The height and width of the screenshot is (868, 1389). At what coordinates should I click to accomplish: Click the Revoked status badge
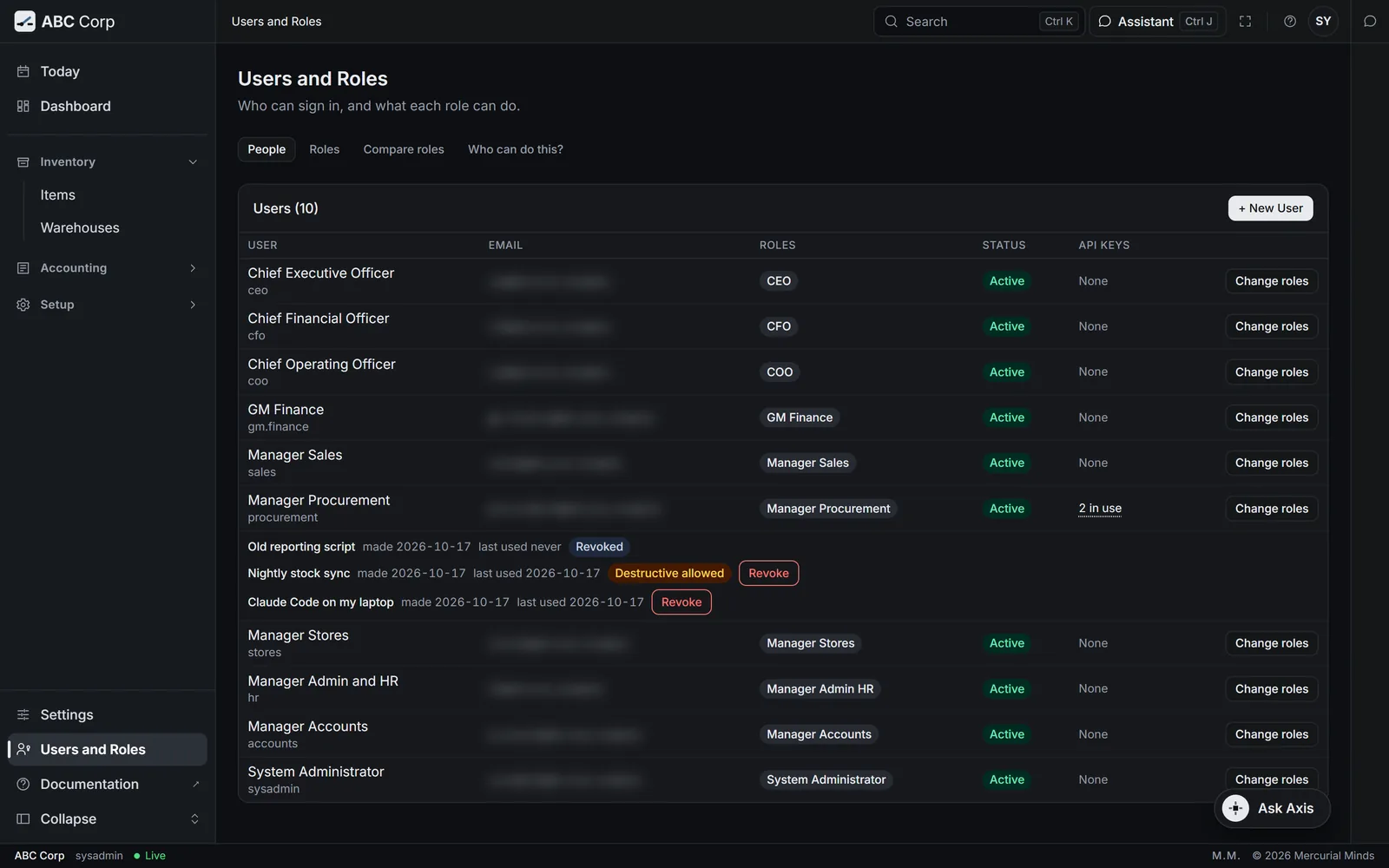[x=599, y=547]
